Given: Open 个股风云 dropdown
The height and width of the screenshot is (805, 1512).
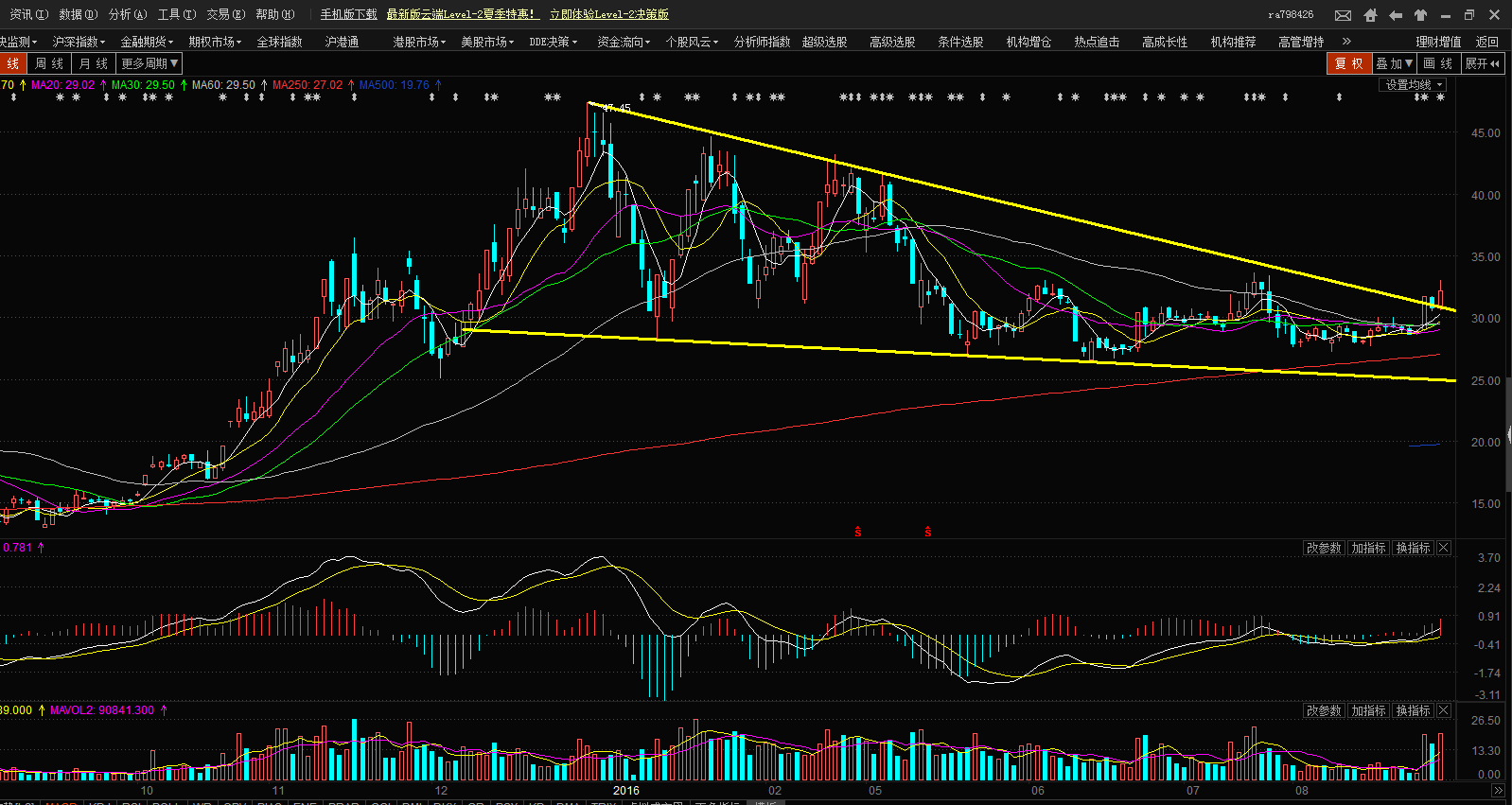Looking at the screenshot, I should [x=692, y=42].
